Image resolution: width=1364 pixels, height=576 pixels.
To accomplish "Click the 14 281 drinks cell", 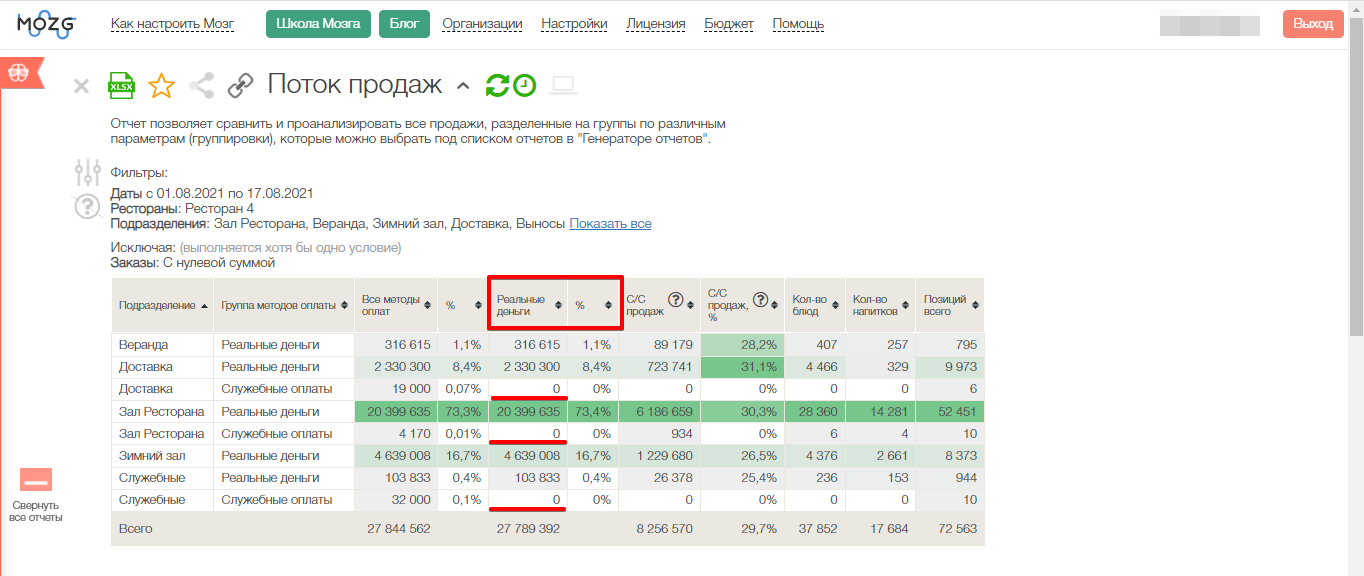I will [879, 411].
